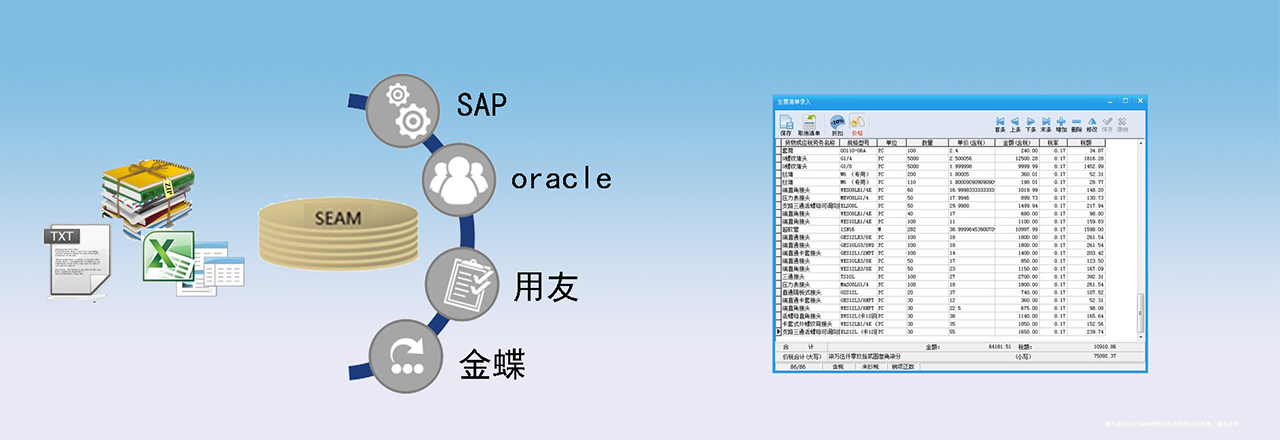Click the sum value 75092.37
Screen dimensions: 1280x440
point(1104,356)
